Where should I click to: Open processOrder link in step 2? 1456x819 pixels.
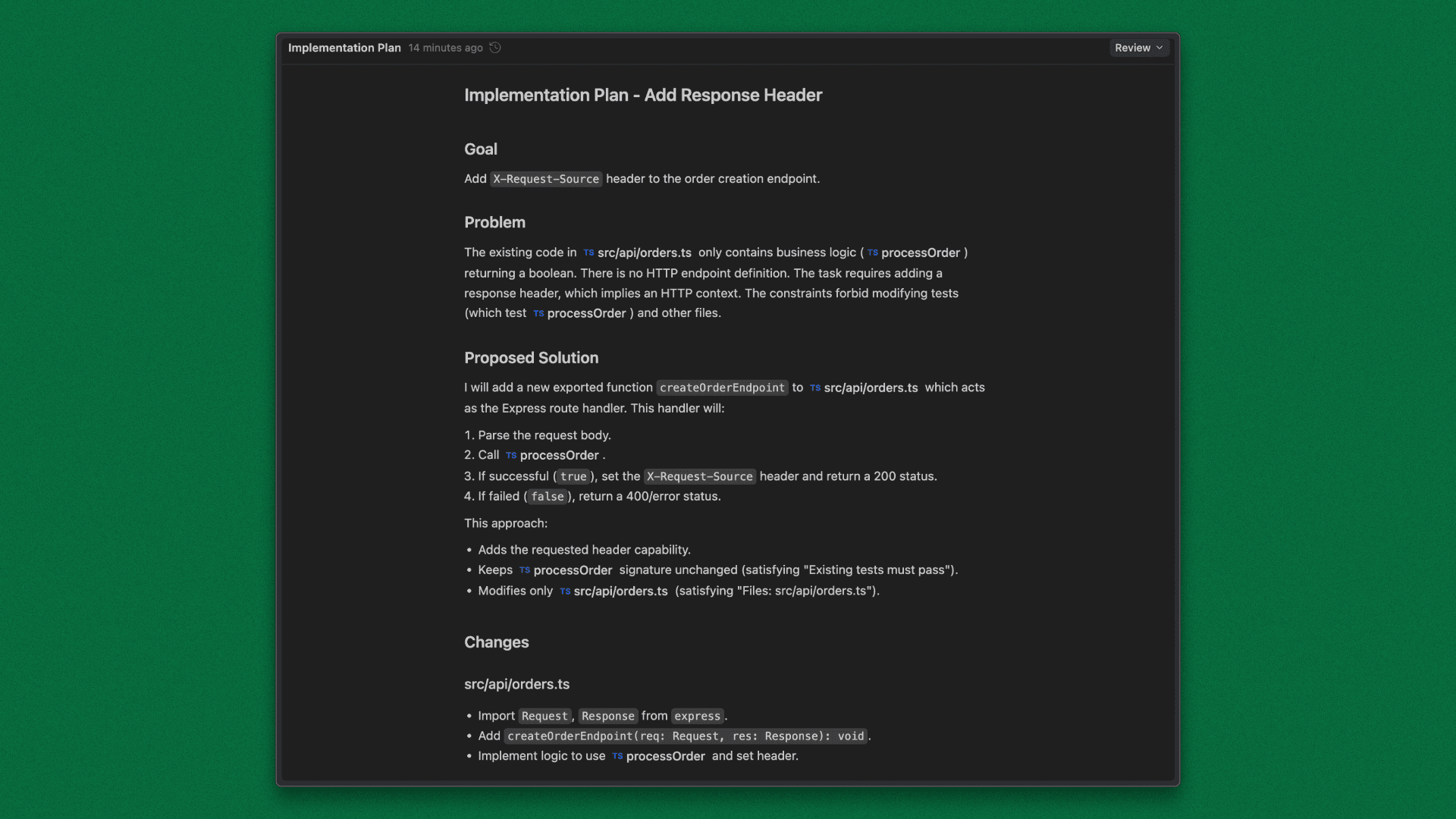559,455
